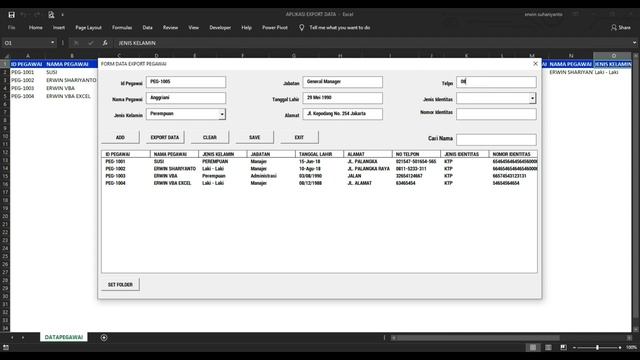This screenshot has height=360, width=640.
Task: Open the File menu
Action: pos(11,27)
